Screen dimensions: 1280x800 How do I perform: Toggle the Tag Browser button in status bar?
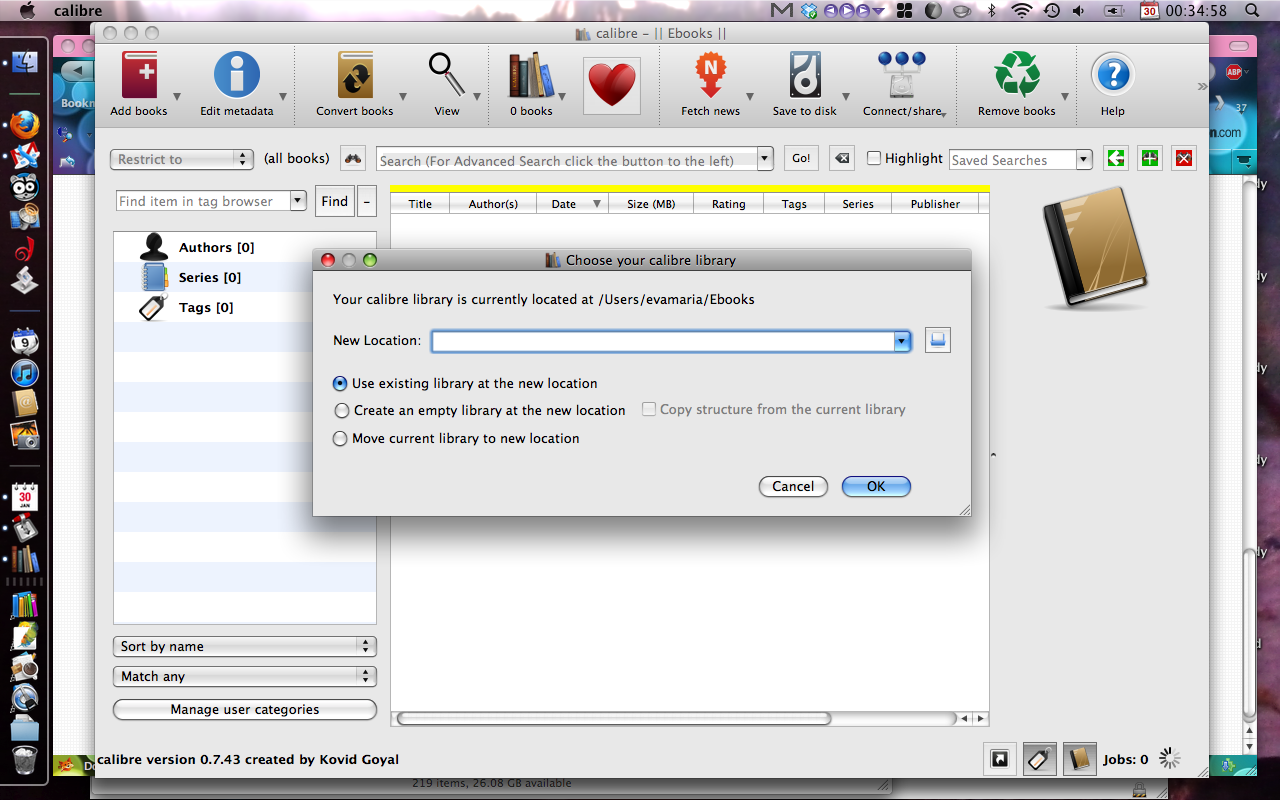click(x=1040, y=759)
